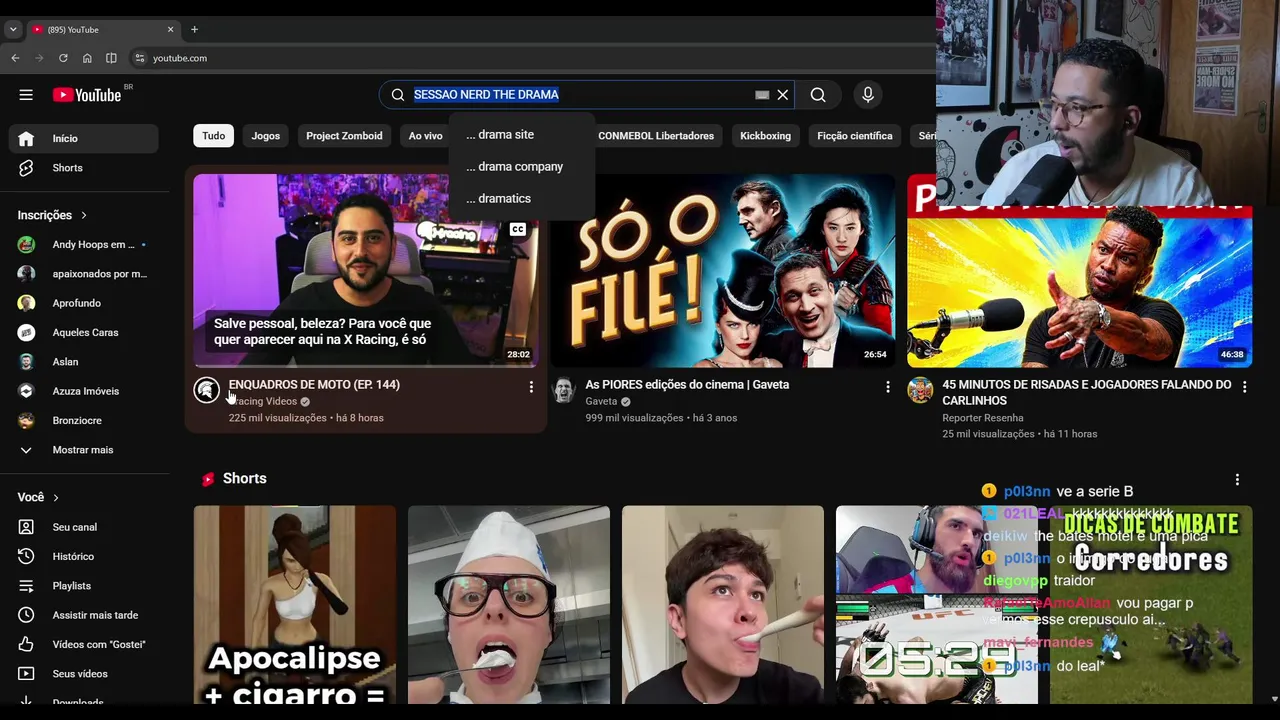Viewport: 1280px width, 720px height.
Task: Play the SÓ O FILÉ Gaveta thumbnail
Action: (x=722, y=271)
